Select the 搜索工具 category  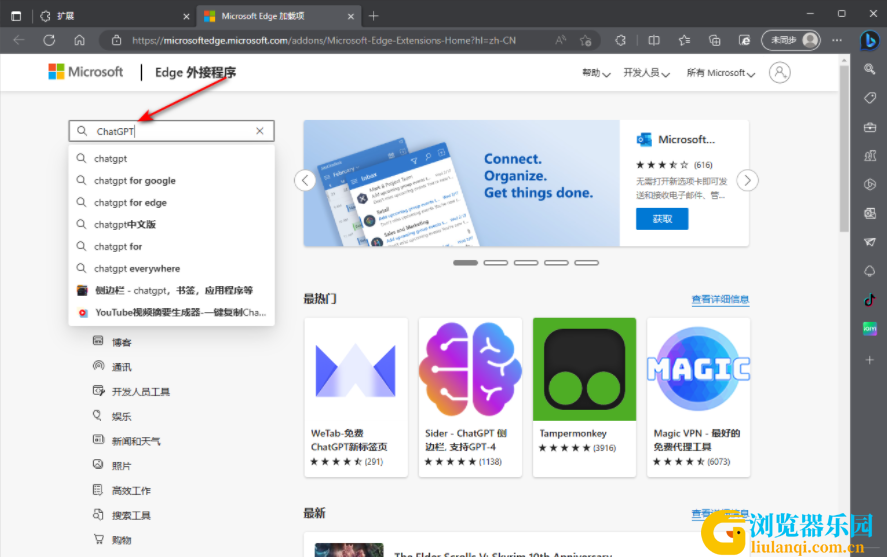(x=122, y=515)
